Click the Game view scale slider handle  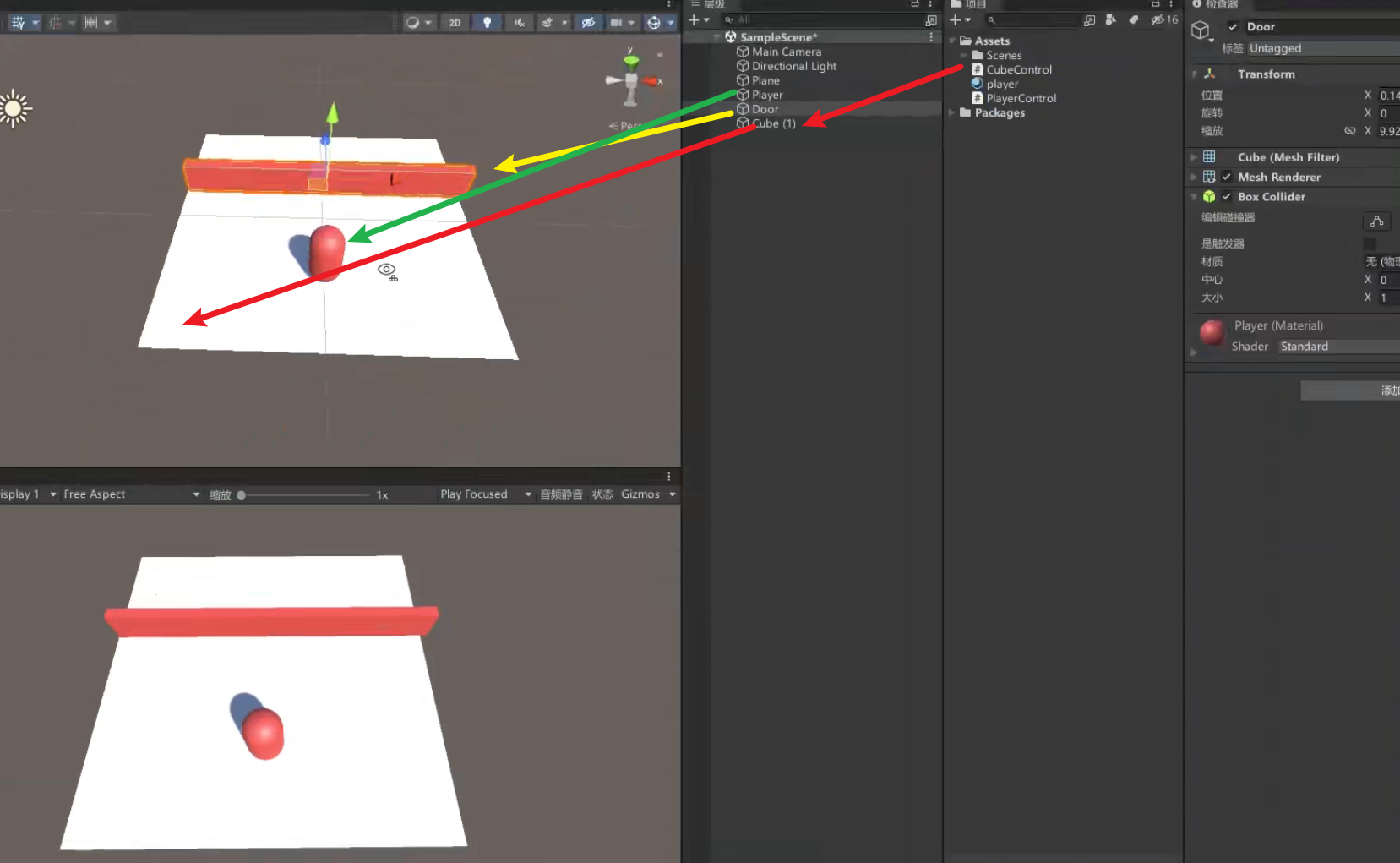[x=241, y=495]
